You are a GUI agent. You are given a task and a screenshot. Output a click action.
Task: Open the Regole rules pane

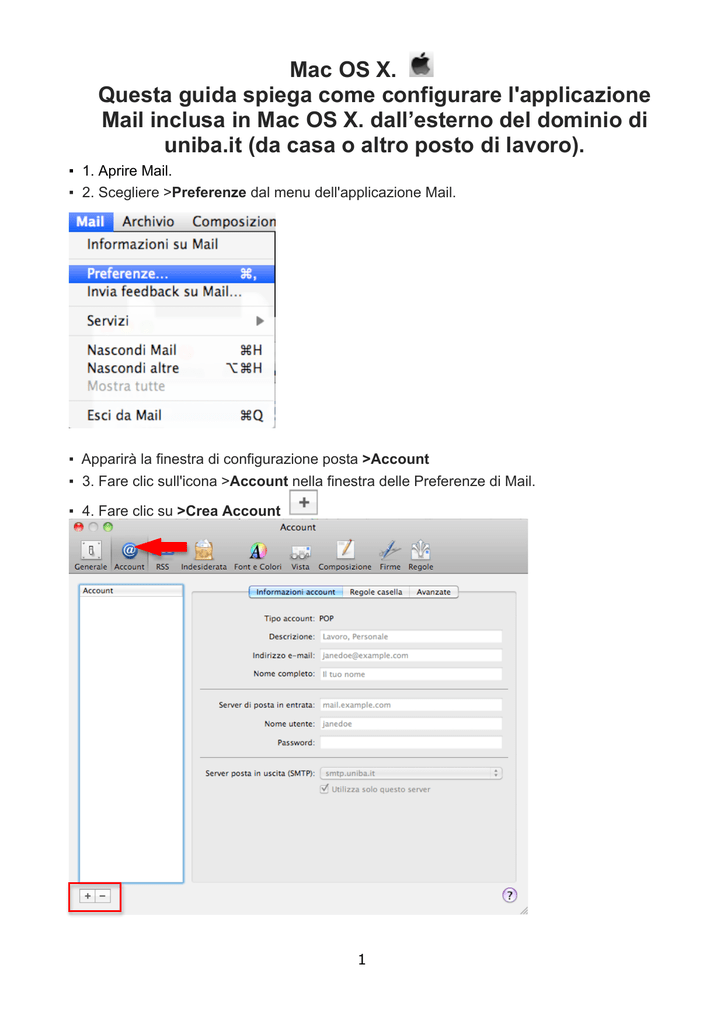tap(421, 556)
